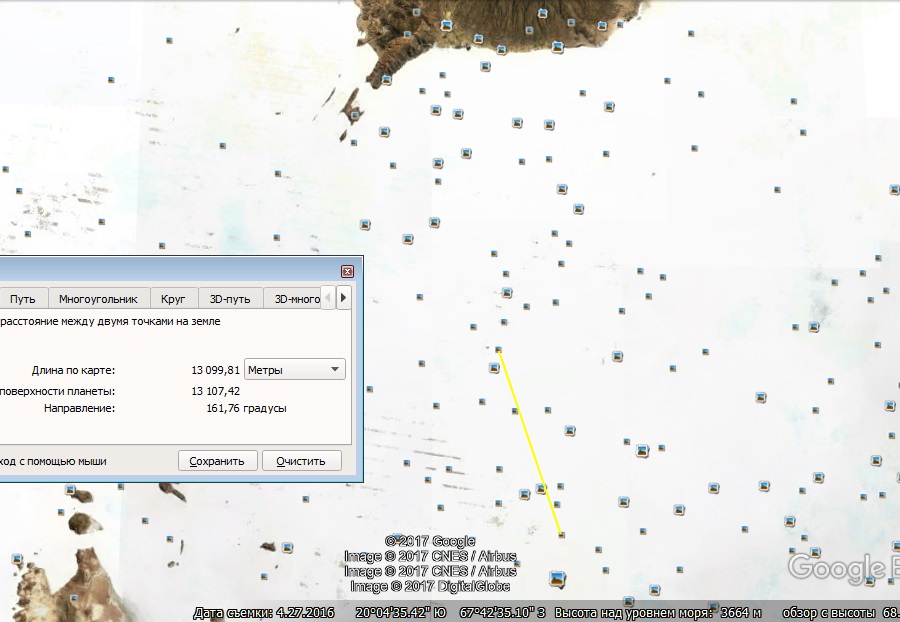Close the ruler dialog window
This screenshot has width=900, height=622.
click(347, 271)
